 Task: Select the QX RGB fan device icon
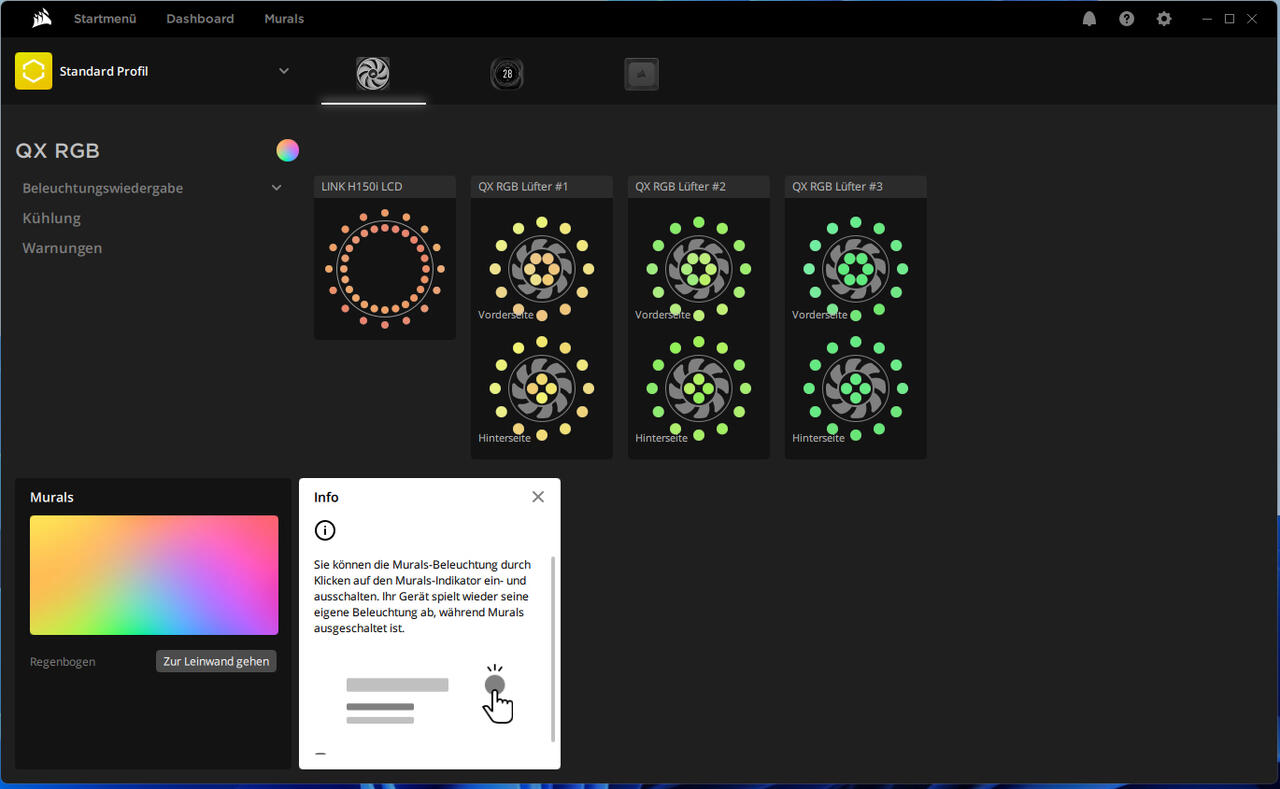tap(373, 73)
